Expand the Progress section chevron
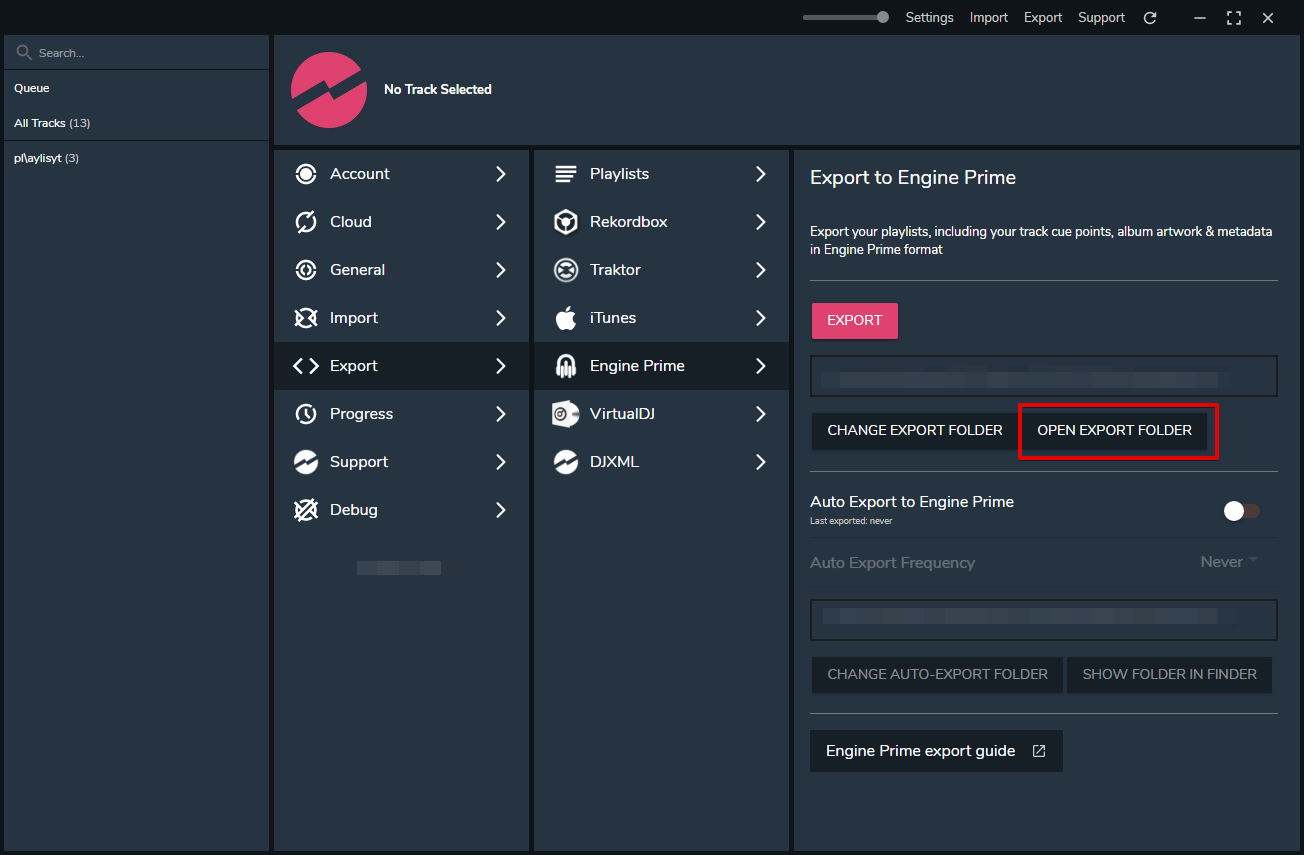The image size is (1304, 855). [501, 414]
